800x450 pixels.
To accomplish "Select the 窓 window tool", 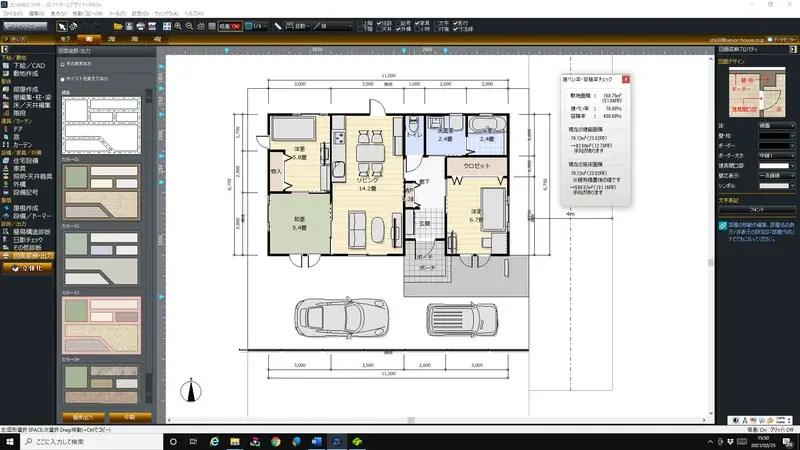I will (16, 137).
